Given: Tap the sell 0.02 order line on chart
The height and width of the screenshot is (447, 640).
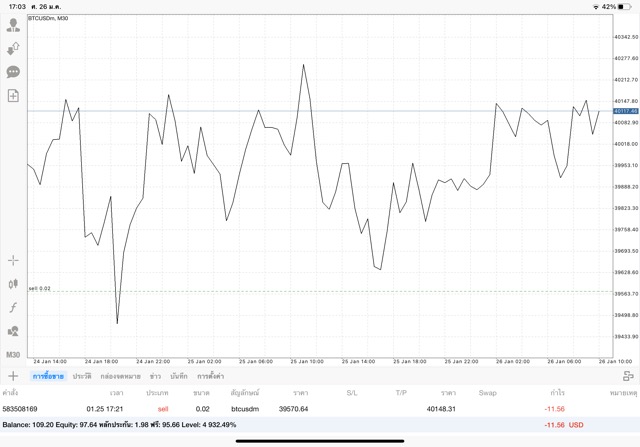Looking at the screenshot, I should [300, 291].
